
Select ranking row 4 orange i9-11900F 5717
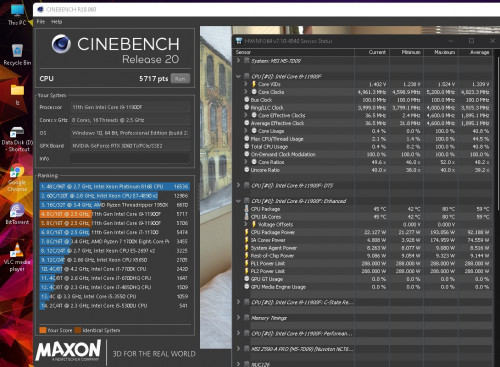(114, 214)
